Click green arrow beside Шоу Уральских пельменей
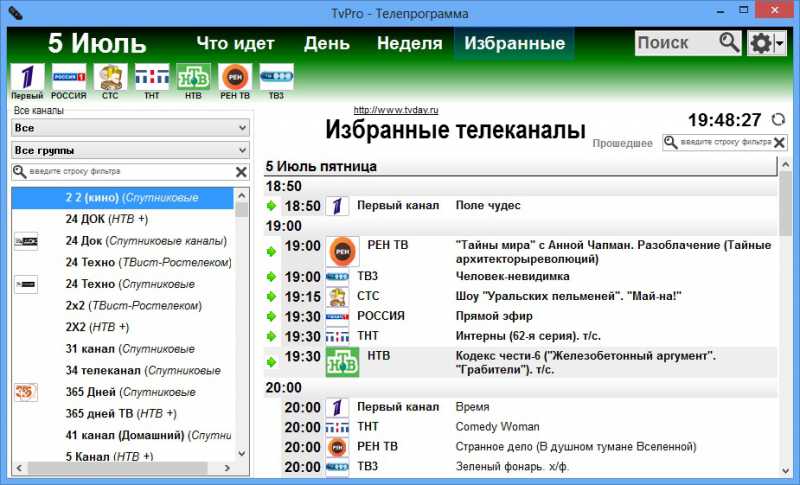This screenshot has height=485, width=800. [271, 297]
